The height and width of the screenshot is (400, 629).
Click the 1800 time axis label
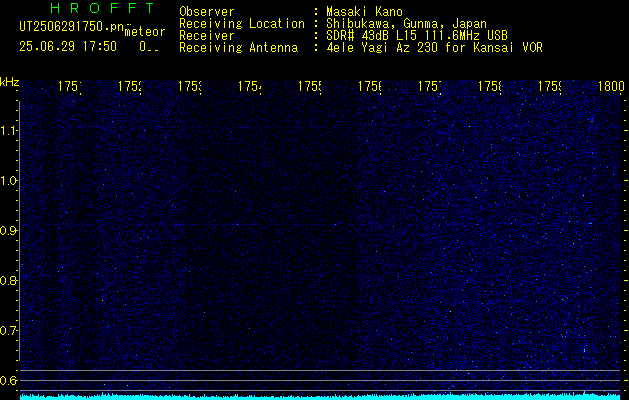tap(611, 86)
